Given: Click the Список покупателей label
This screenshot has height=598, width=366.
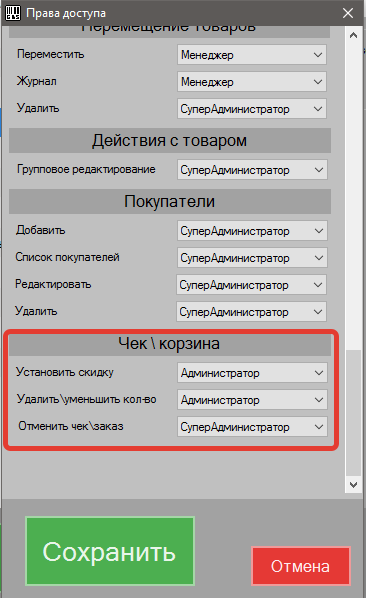Looking at the screenshot, I should (67, 257).
